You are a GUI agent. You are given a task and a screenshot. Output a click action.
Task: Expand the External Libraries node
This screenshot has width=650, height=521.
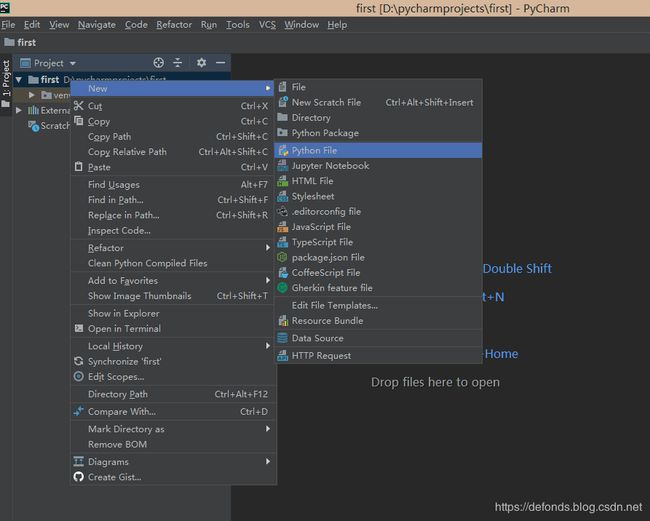(x=19, y=110)
